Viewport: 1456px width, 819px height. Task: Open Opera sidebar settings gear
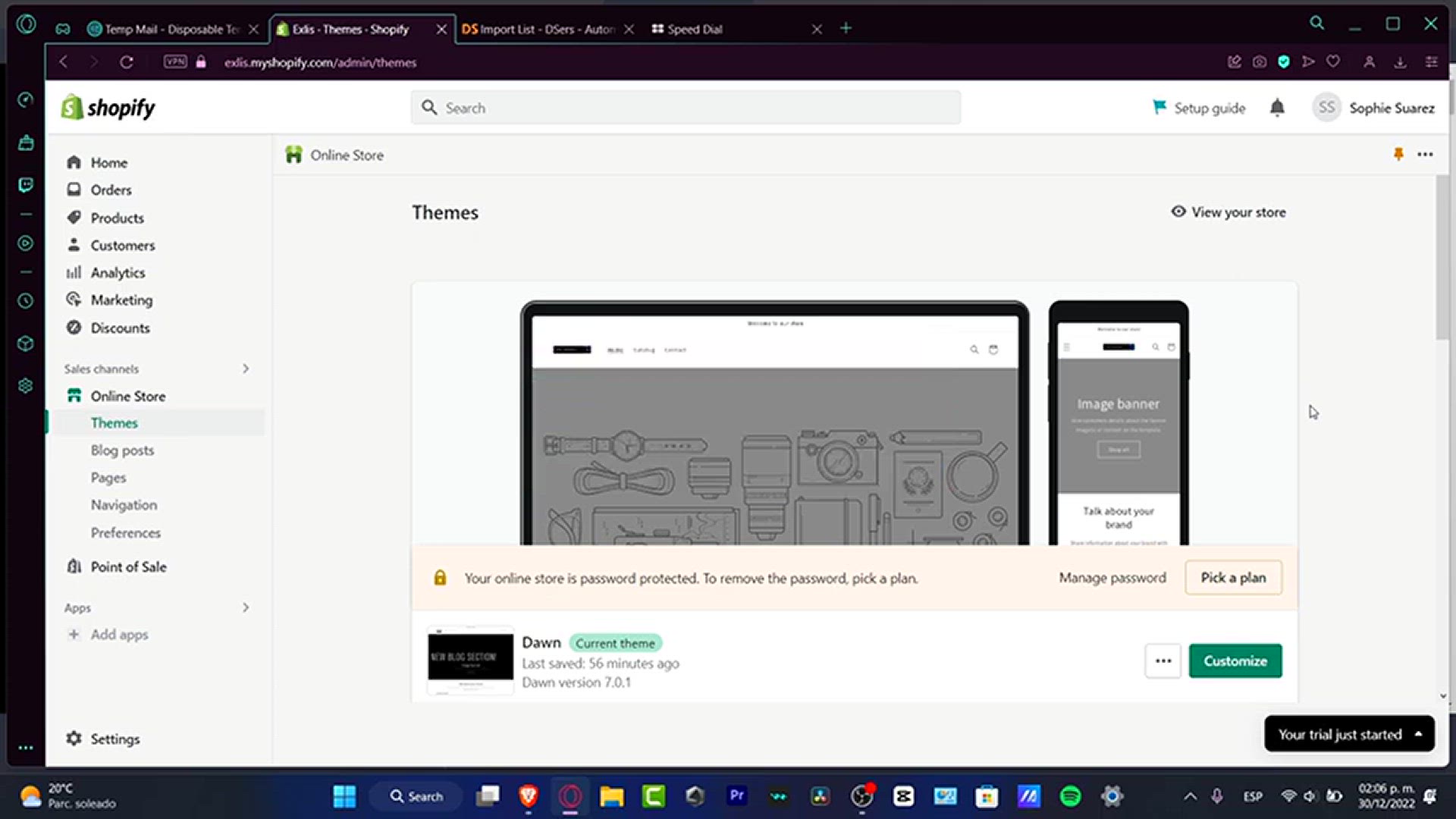pyautogui.click(x=26, y=386)
